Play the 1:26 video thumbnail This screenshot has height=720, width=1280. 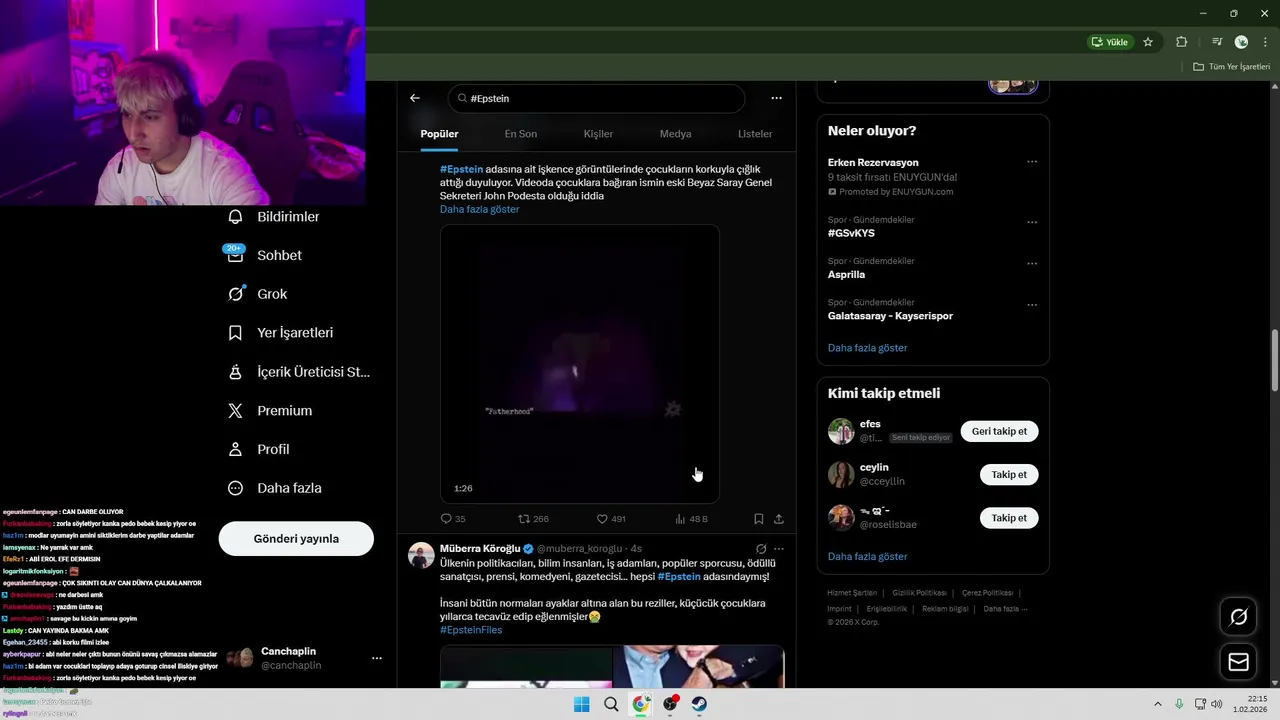580,364
